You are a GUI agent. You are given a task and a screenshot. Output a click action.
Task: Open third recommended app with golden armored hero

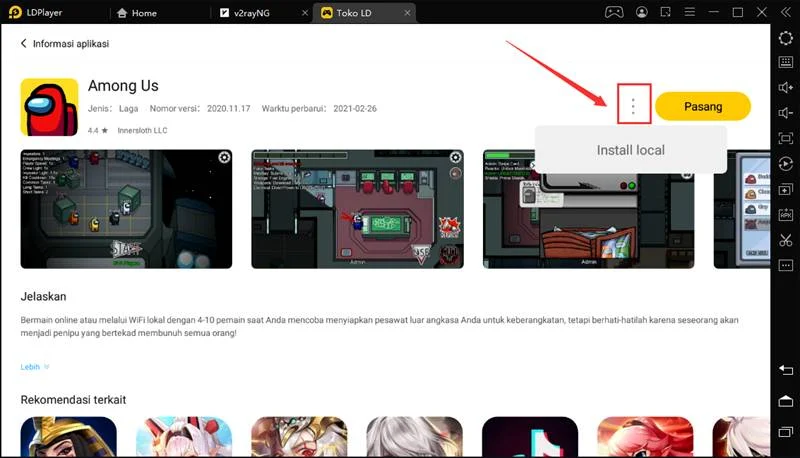pyautogui.click(x=299, y=437)
